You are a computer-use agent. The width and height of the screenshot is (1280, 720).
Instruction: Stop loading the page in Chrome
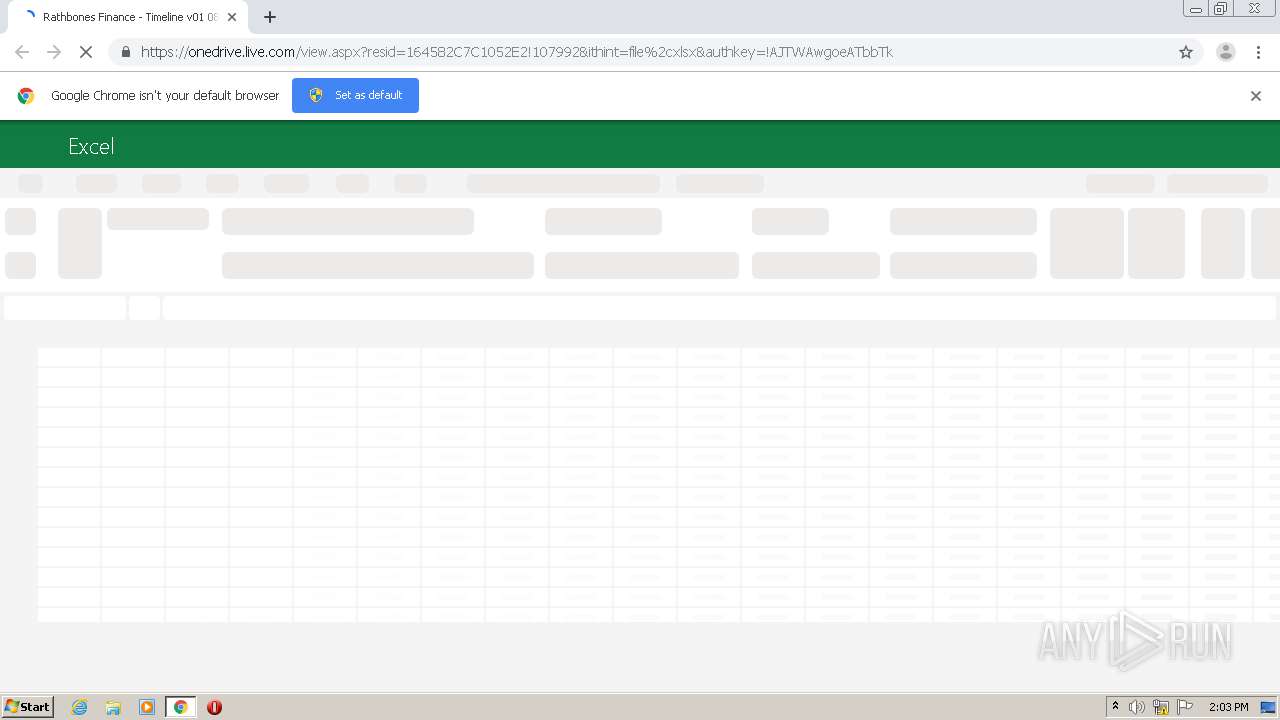(x=86, y=52)
